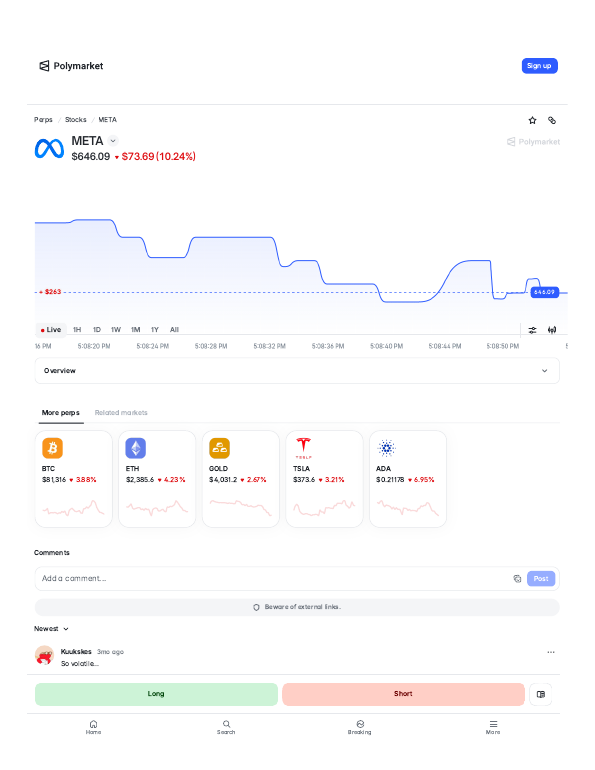The image size is (595, 770).
Task: Open More menu in bottom navigation
Action: 493,727
